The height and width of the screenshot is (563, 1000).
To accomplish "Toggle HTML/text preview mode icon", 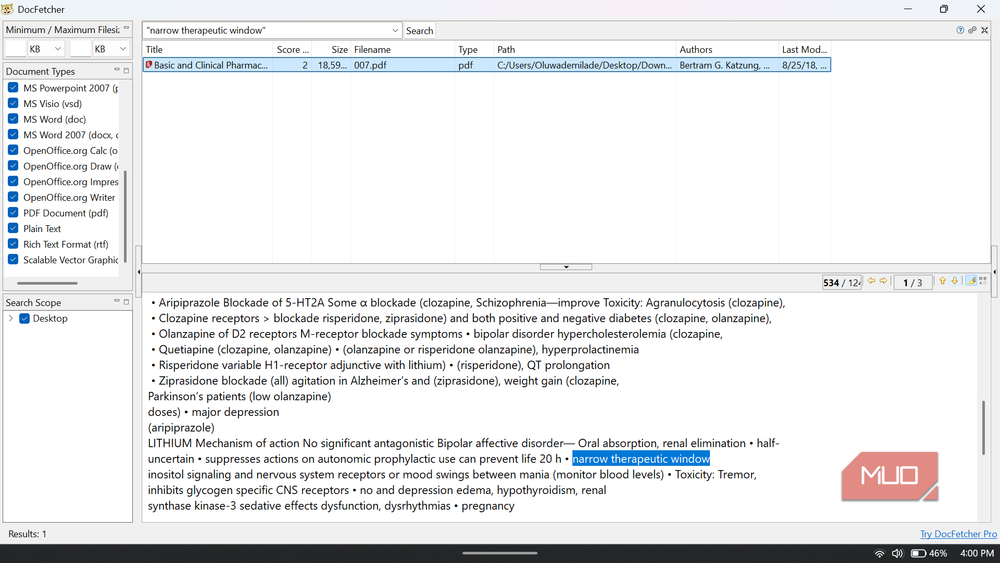I will pos(983,281).
